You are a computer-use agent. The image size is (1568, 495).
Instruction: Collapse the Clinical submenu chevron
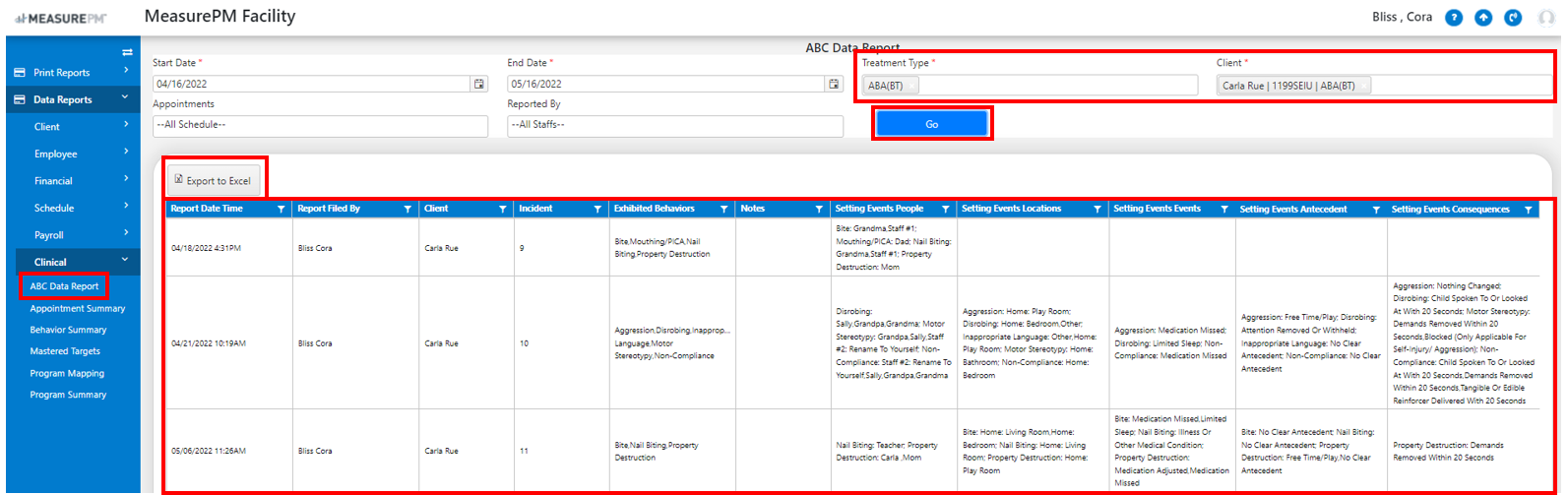point(125,260)
